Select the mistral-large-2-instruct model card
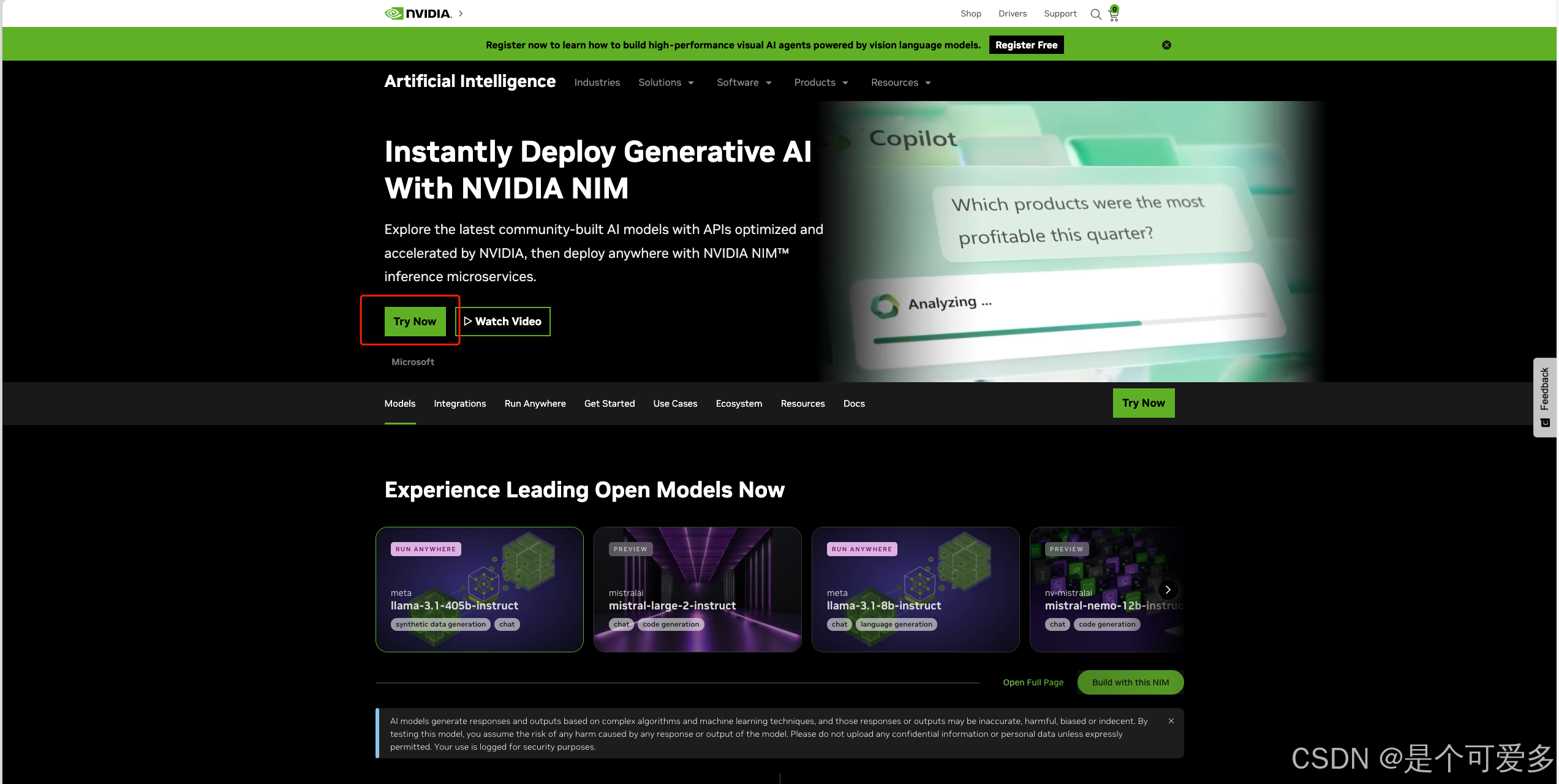Image resolution: width=1559 pixels, height=784 pixels. (x=697, y=590)
